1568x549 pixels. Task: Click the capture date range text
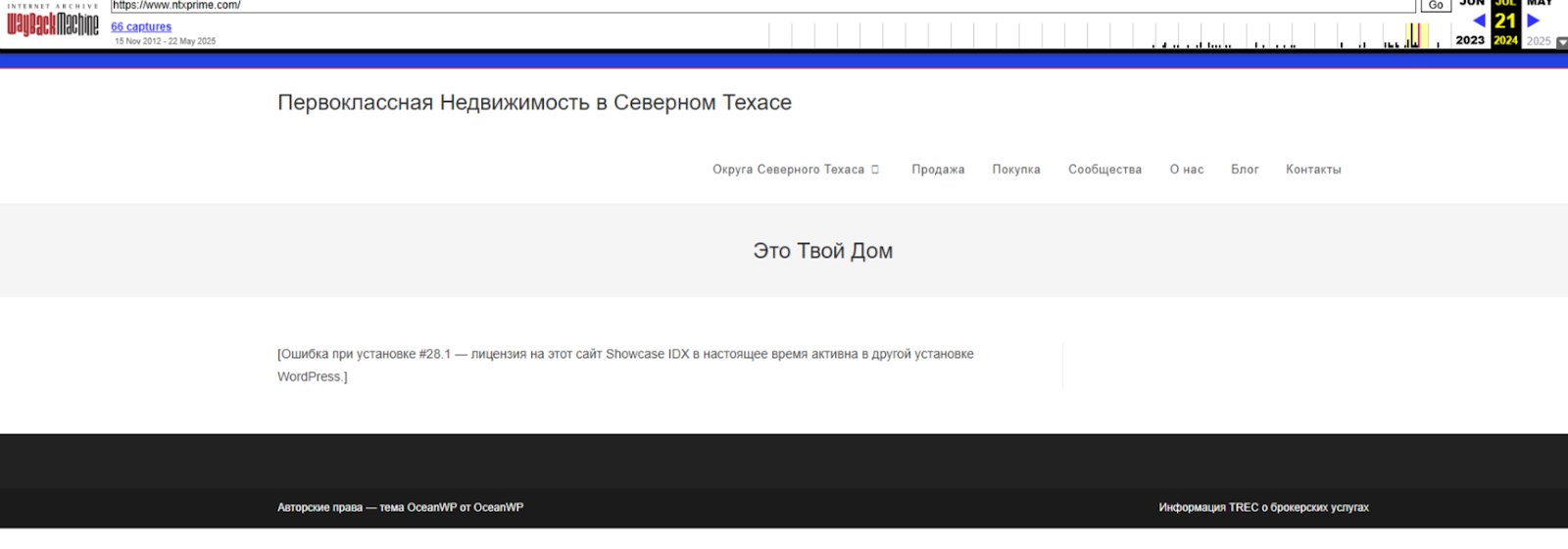coord(165,41)
